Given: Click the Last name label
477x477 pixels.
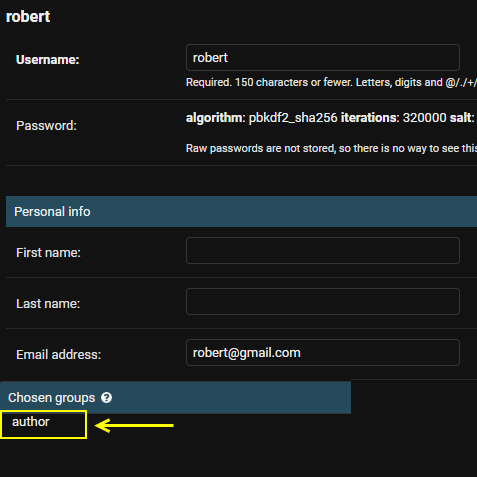Looking at the screenshot, I should tap(48, 304).
